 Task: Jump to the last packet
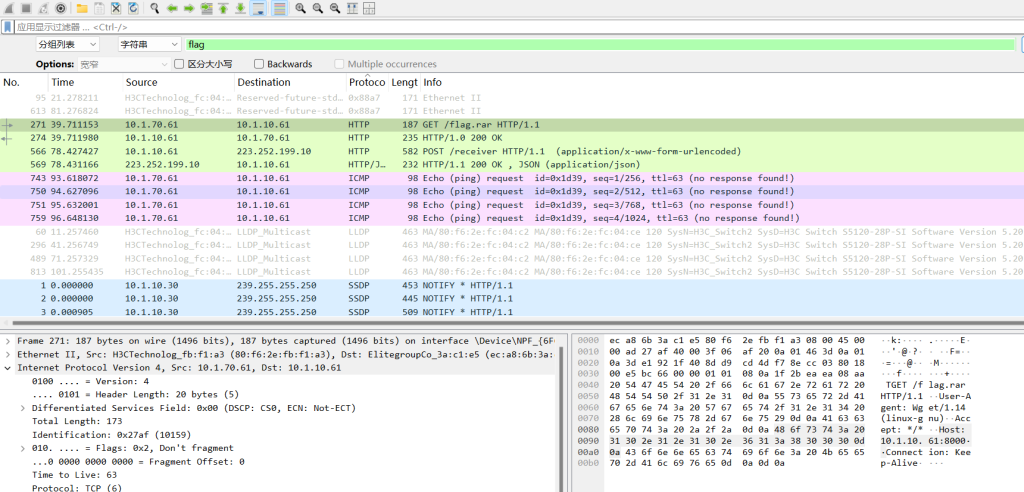(240, 8)
